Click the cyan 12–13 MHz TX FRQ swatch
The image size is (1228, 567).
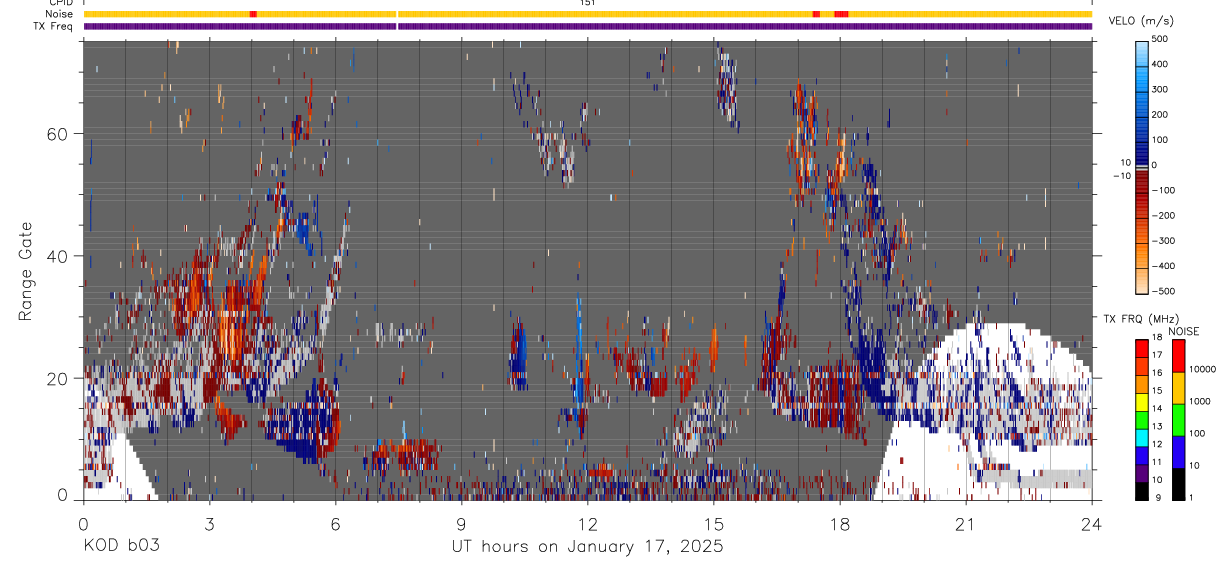click(x=1141, y=438)
